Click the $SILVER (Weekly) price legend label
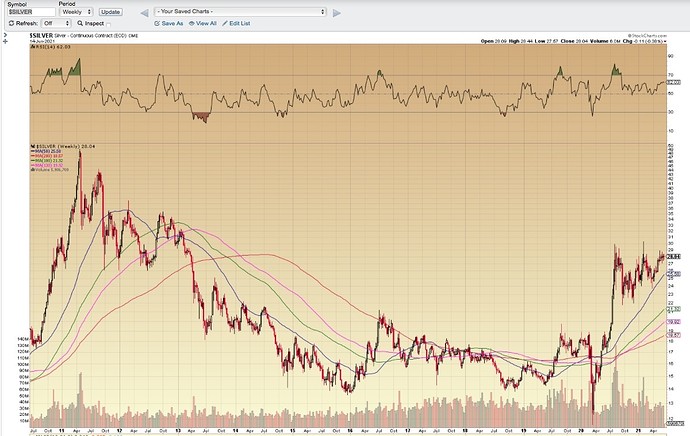Screen dimensions: 690x436 click(63, 146)
